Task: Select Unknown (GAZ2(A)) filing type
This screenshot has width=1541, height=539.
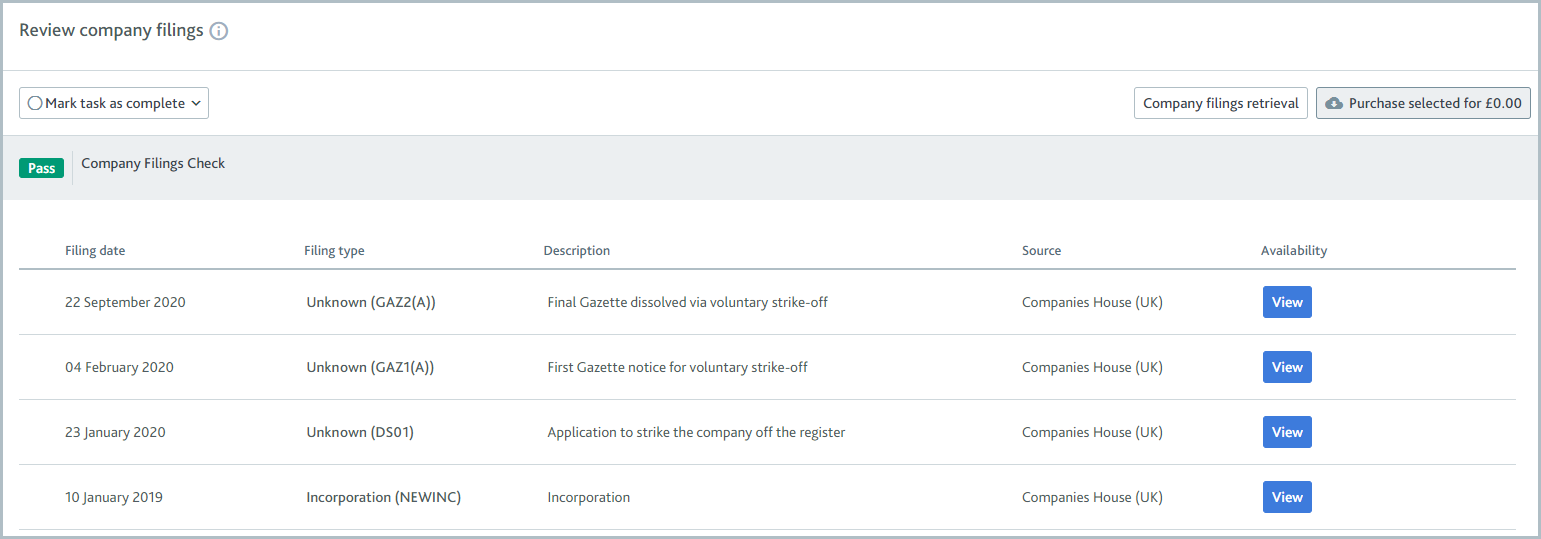Action: [x=371, y=302]
